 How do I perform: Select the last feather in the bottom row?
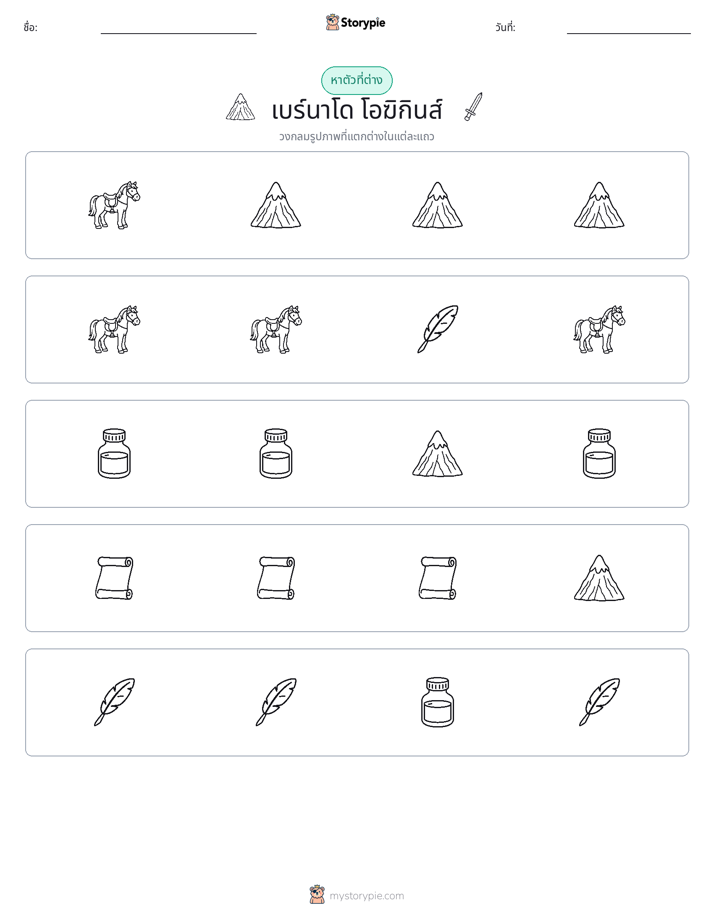599,702
